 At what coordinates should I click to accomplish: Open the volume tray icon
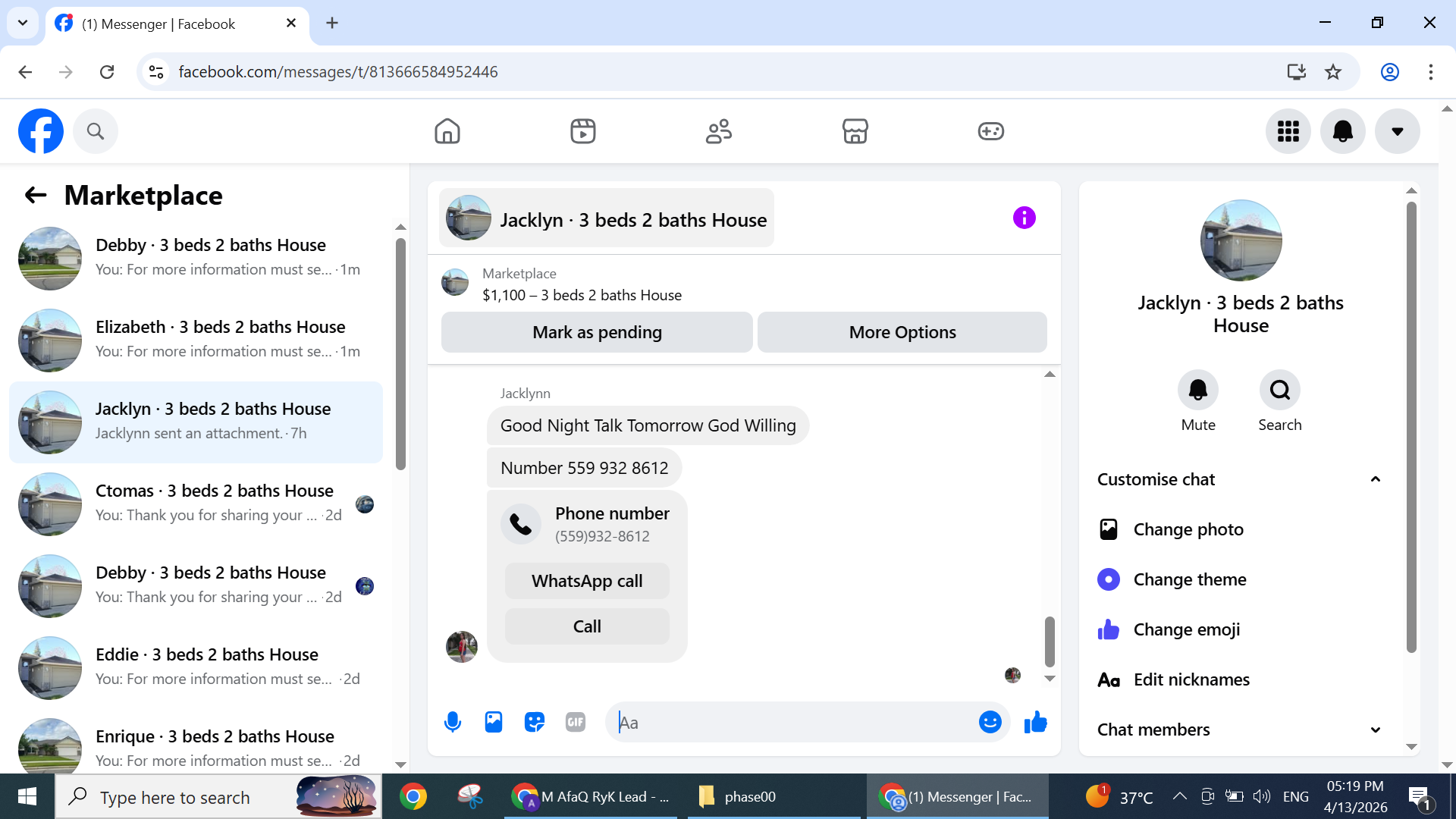click(x=1262, y=796)
